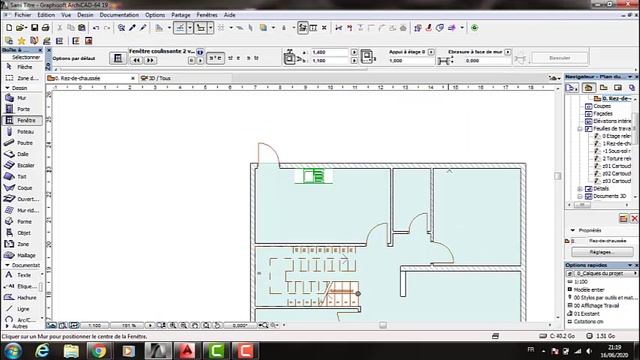The image size is (640, 360).
Task: Click the window height value field
Action: point(330,60)
